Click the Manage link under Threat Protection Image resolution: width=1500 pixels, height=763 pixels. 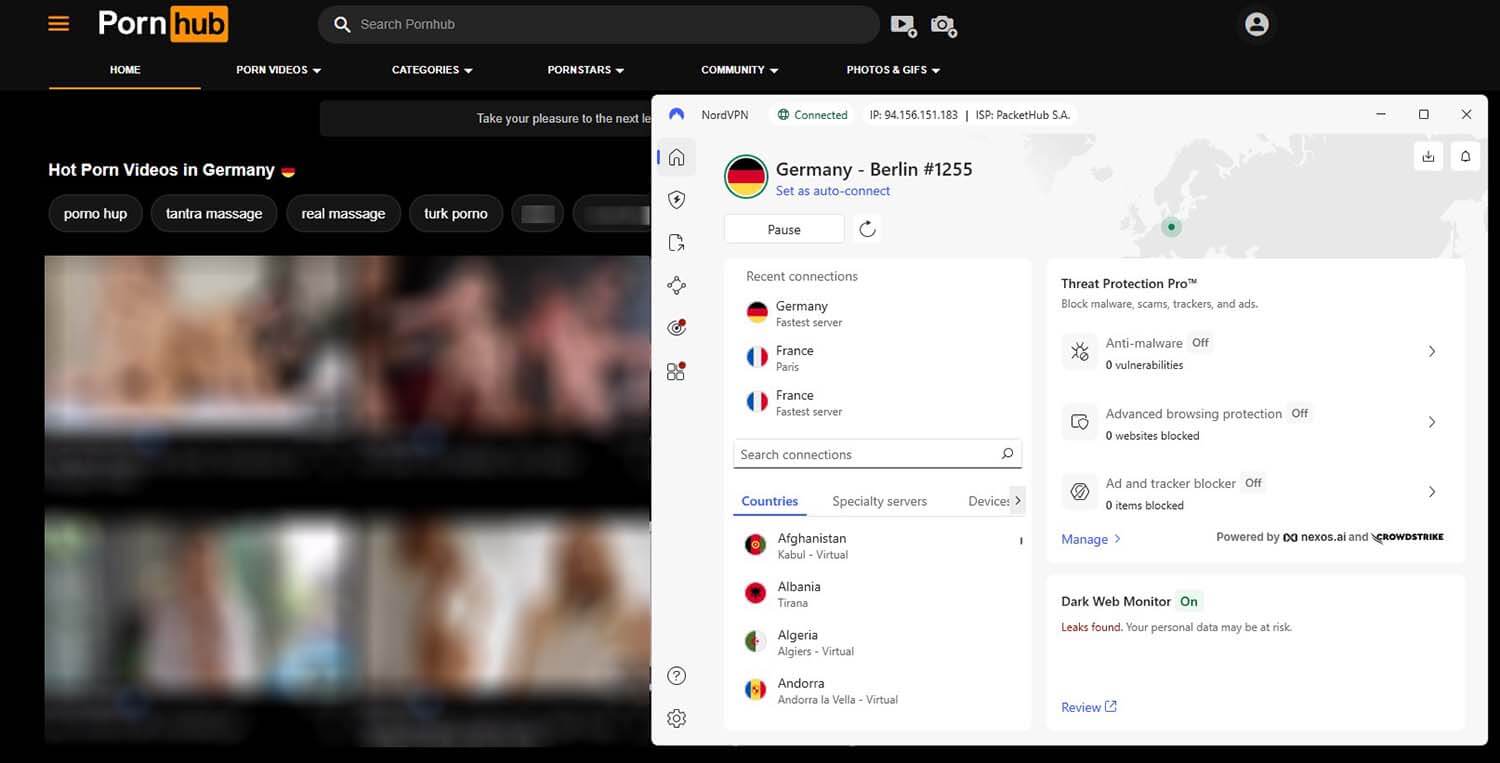click(1090, 539)
